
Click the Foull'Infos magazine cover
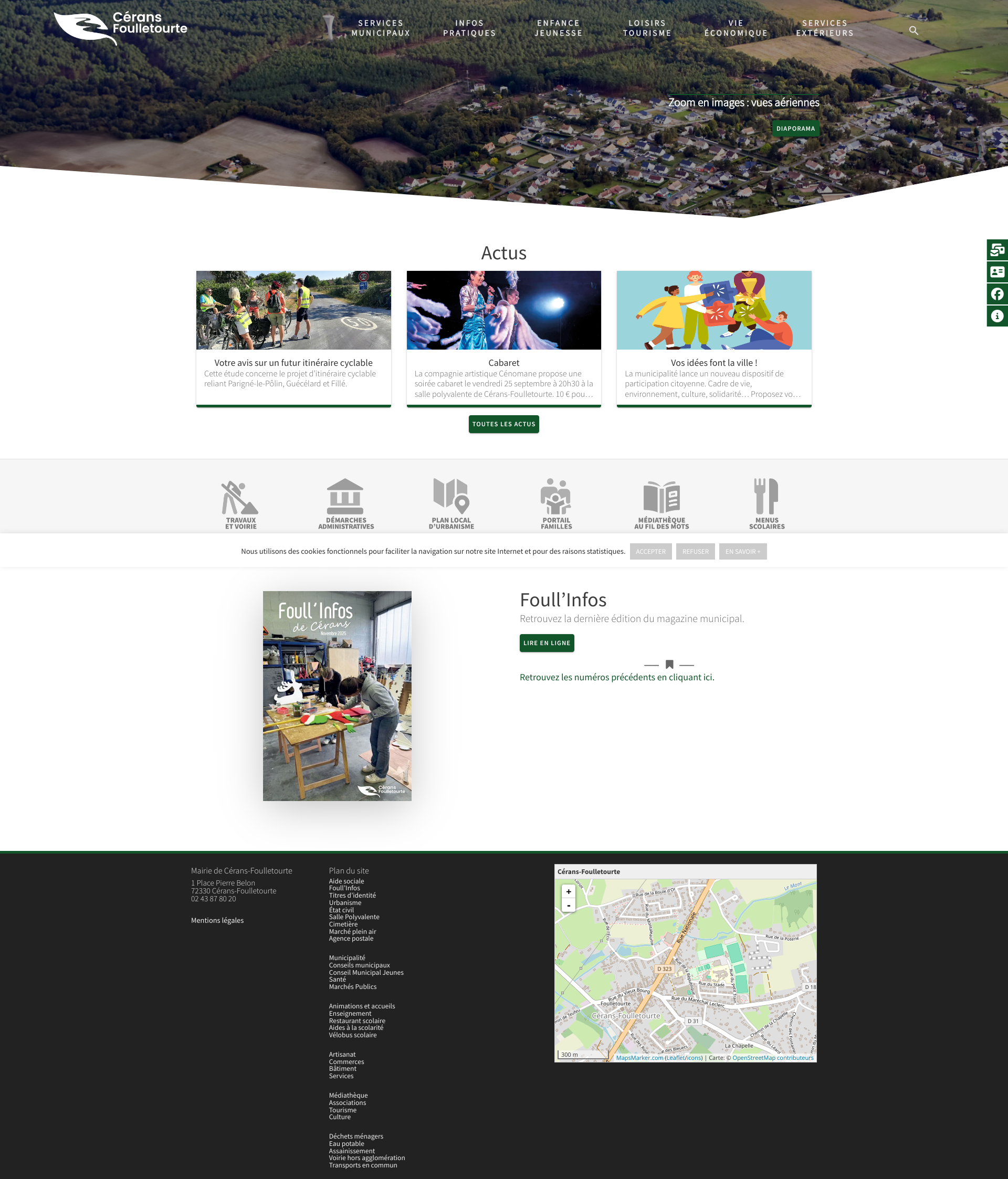tap(337, 696)
